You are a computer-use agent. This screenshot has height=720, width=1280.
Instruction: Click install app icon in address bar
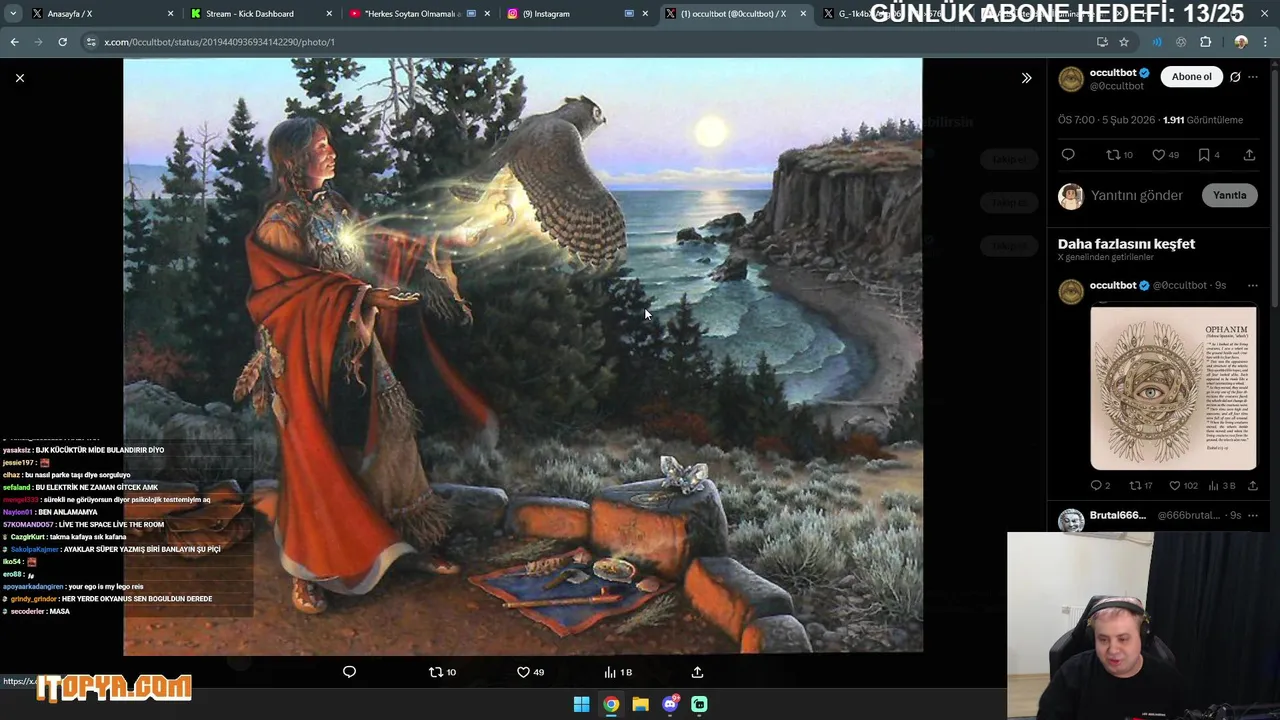pyautogui.click(x=1102, y=42)
